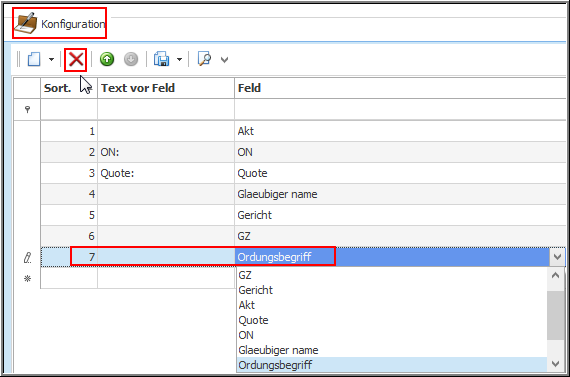
Task: Click the new row Text vor Feld cell
Action: click(166, 278)
